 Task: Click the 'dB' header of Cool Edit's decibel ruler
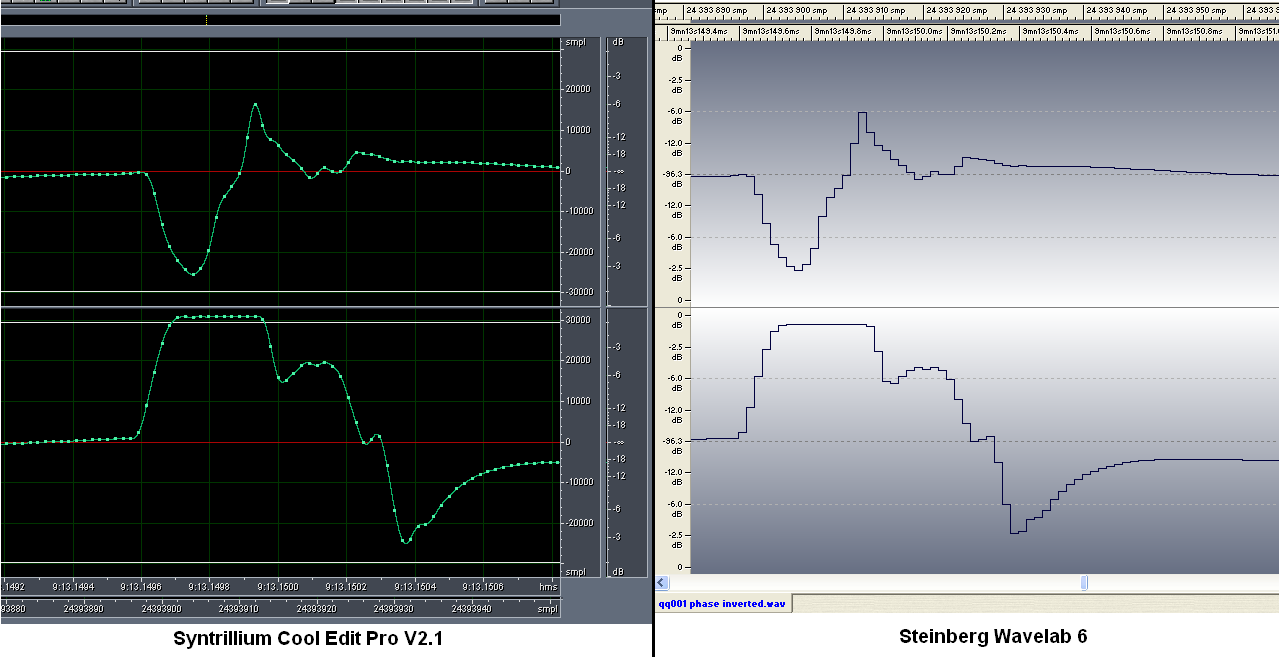618,43
